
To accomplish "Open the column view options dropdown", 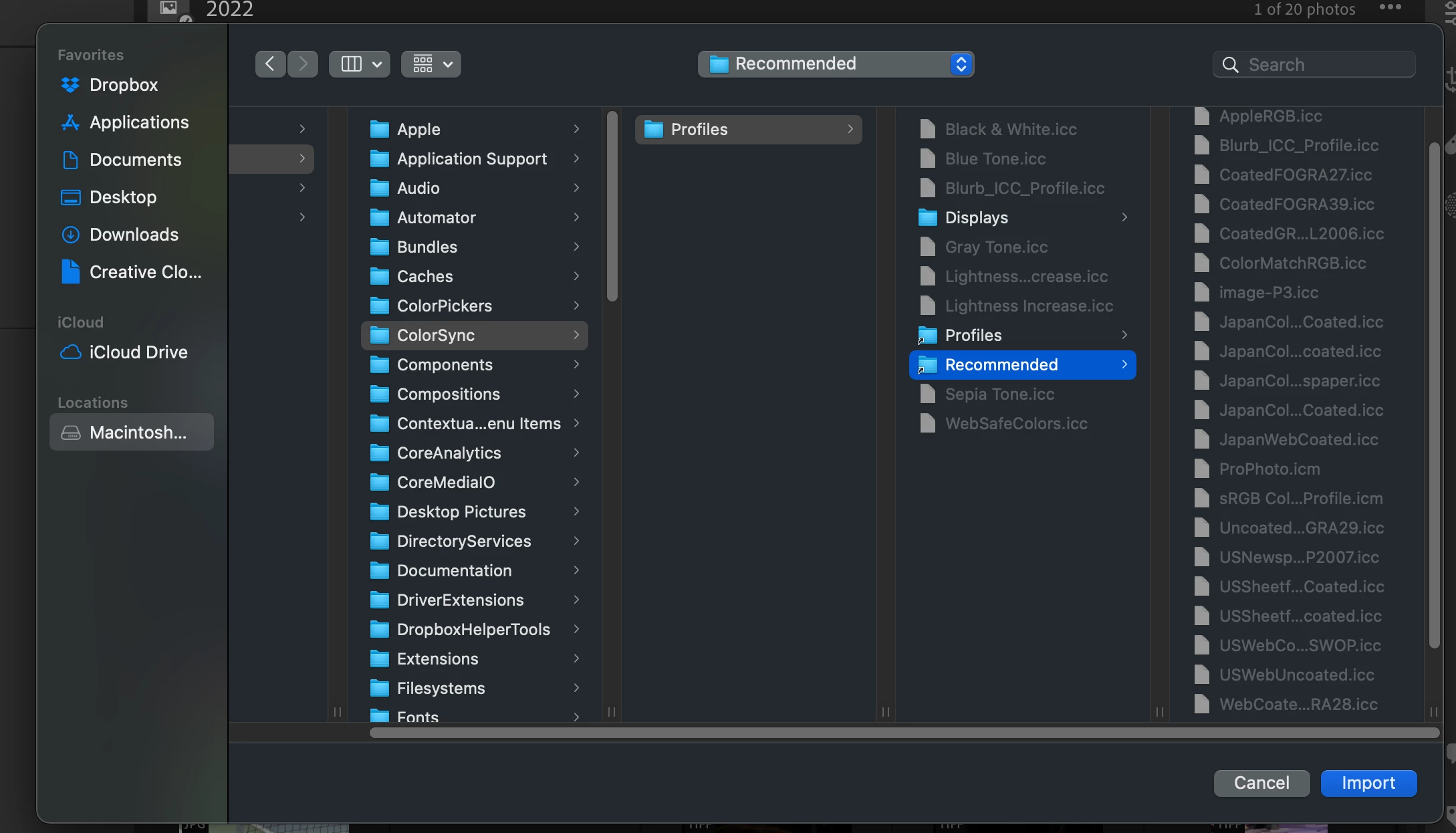I will (x=360, y=64).
